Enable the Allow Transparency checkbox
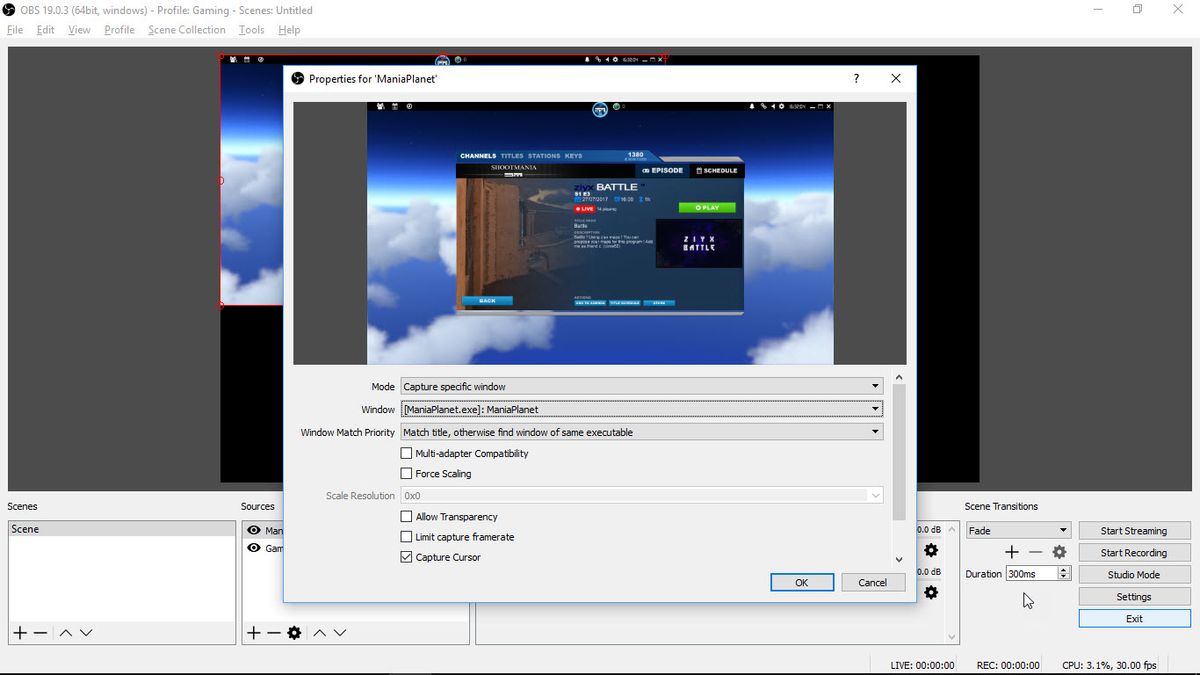Image resolution: width=1200 pixels, height=675 pixels. (407, 516)
